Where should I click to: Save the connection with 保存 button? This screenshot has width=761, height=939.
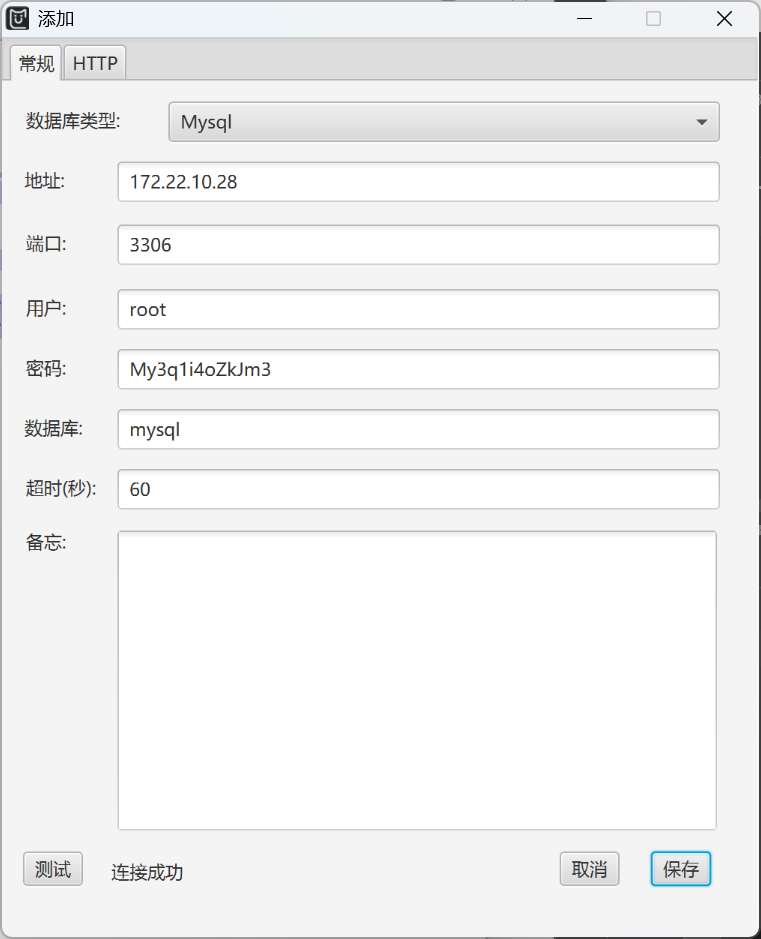[680, 869]
